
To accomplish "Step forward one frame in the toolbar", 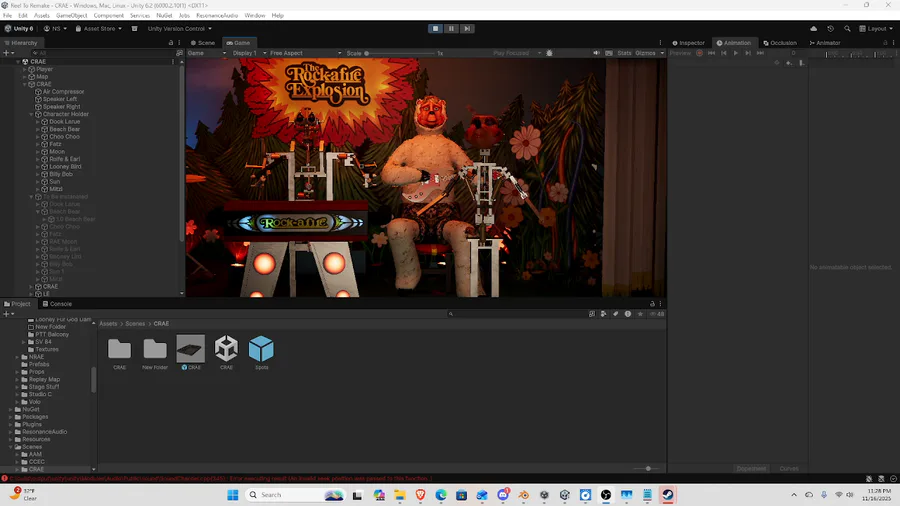I will (467, 28).
